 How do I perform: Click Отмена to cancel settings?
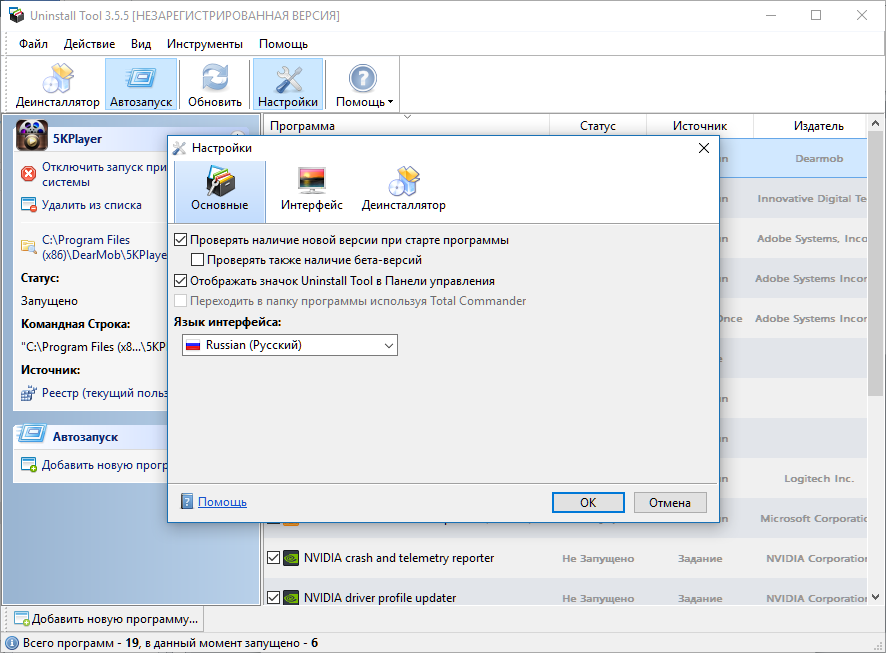click(x=670, y=502)
